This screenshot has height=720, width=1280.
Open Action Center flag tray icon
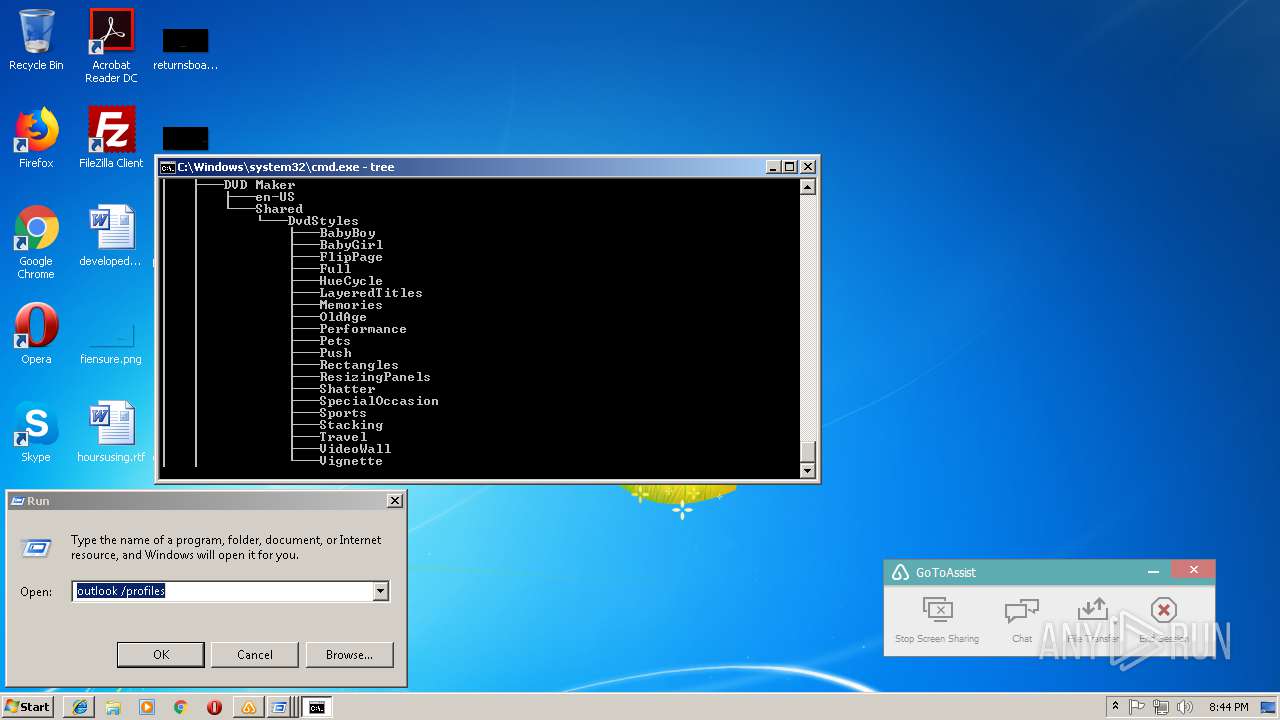pyautogui.click(x=1137, y=707)
